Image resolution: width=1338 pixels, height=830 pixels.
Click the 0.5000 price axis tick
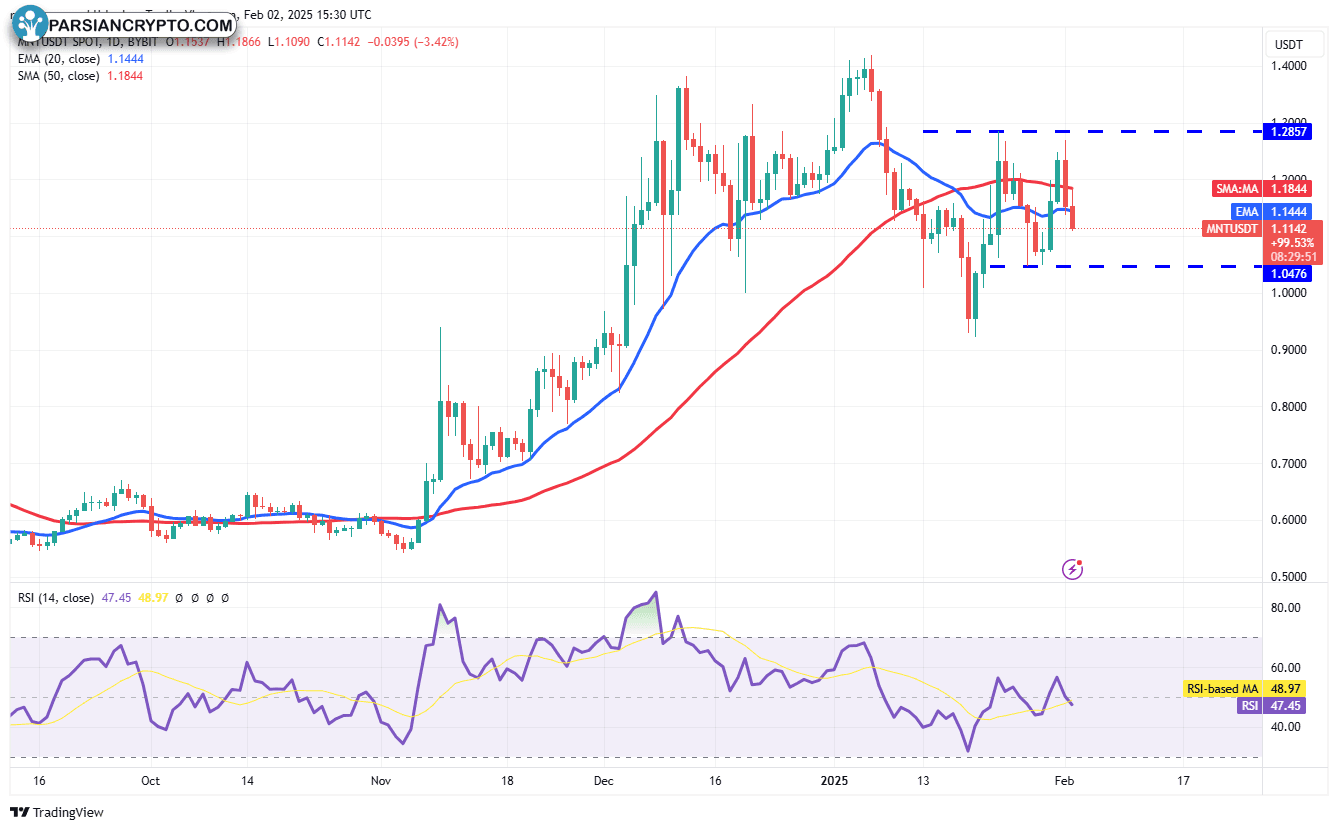[1288, 578]
